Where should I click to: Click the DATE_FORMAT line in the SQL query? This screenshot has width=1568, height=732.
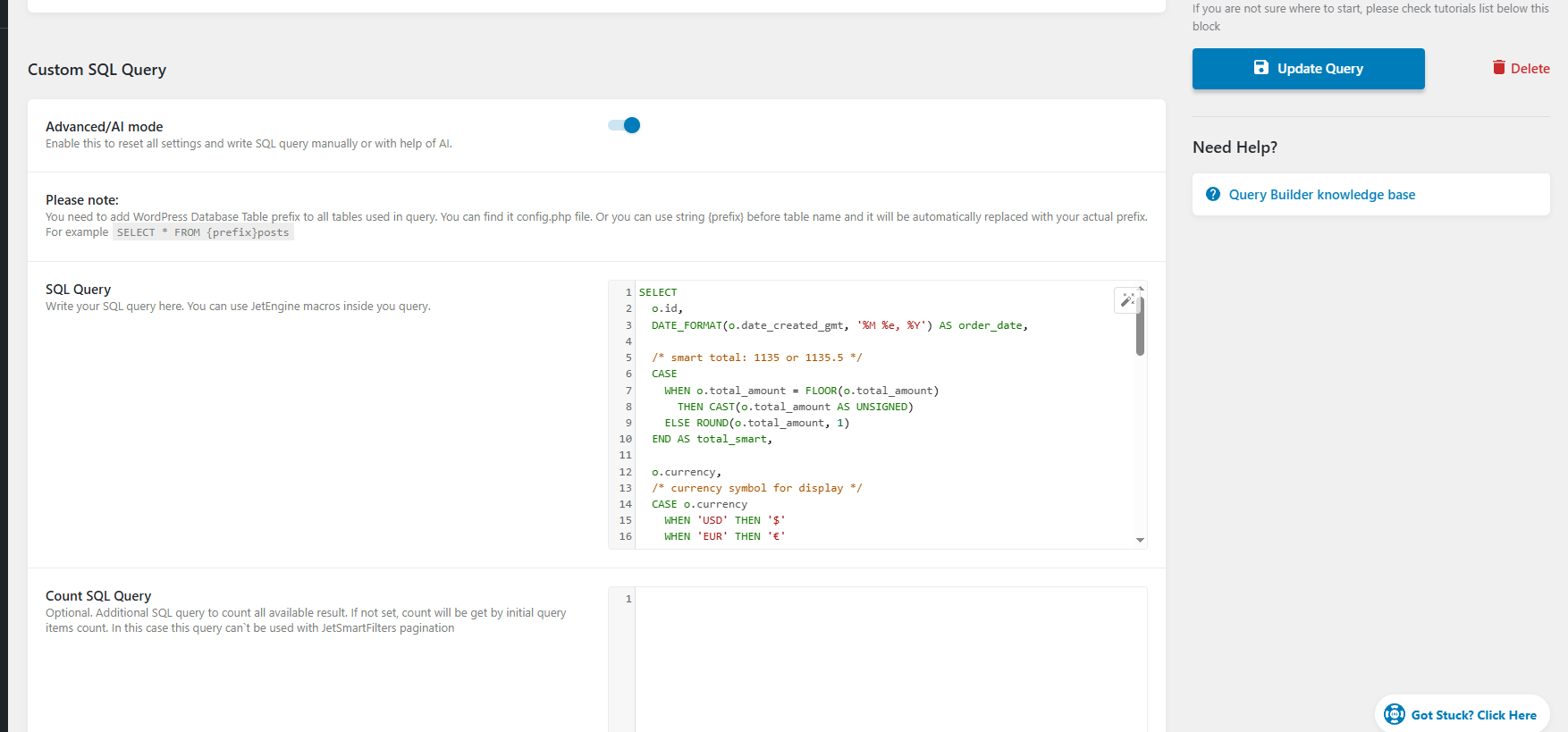tap(839, 325)
